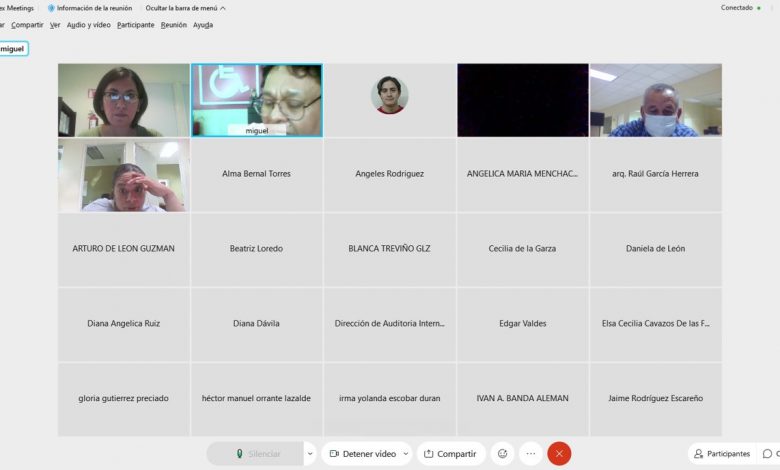Open the Participante menu
This screenshot has width=780, height=470.
135,25
